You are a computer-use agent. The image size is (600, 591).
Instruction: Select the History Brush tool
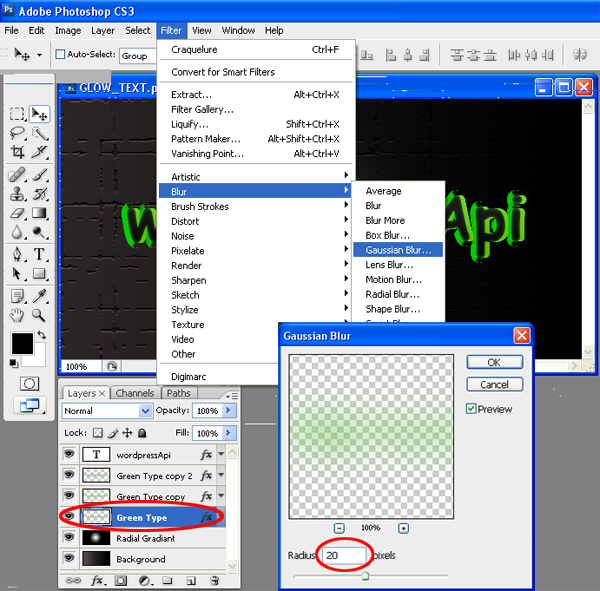(39, 194)
